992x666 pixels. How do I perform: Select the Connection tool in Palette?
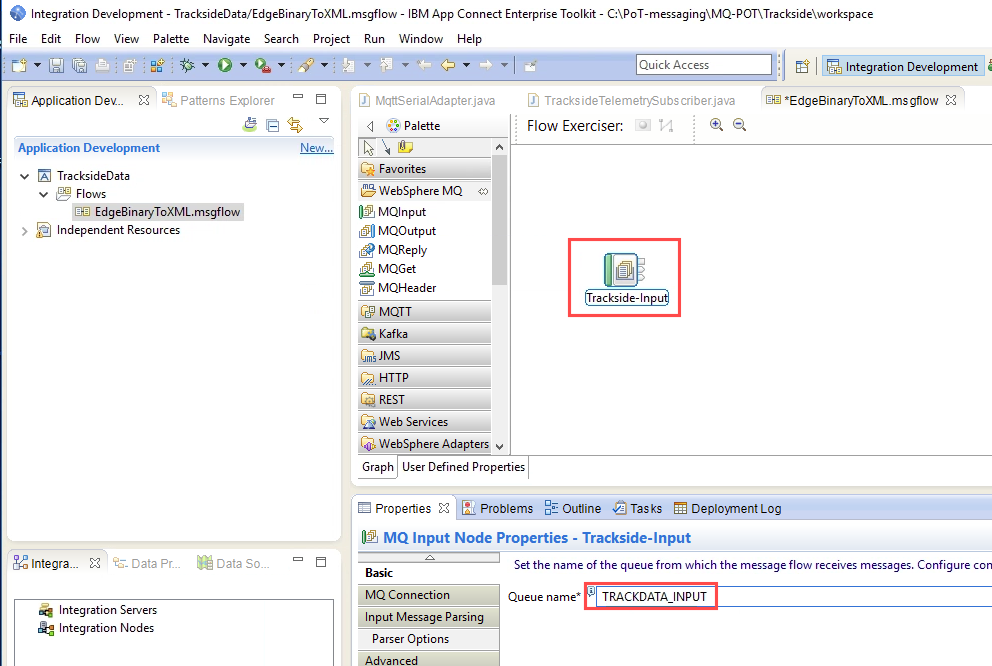[x=386, y=147]
